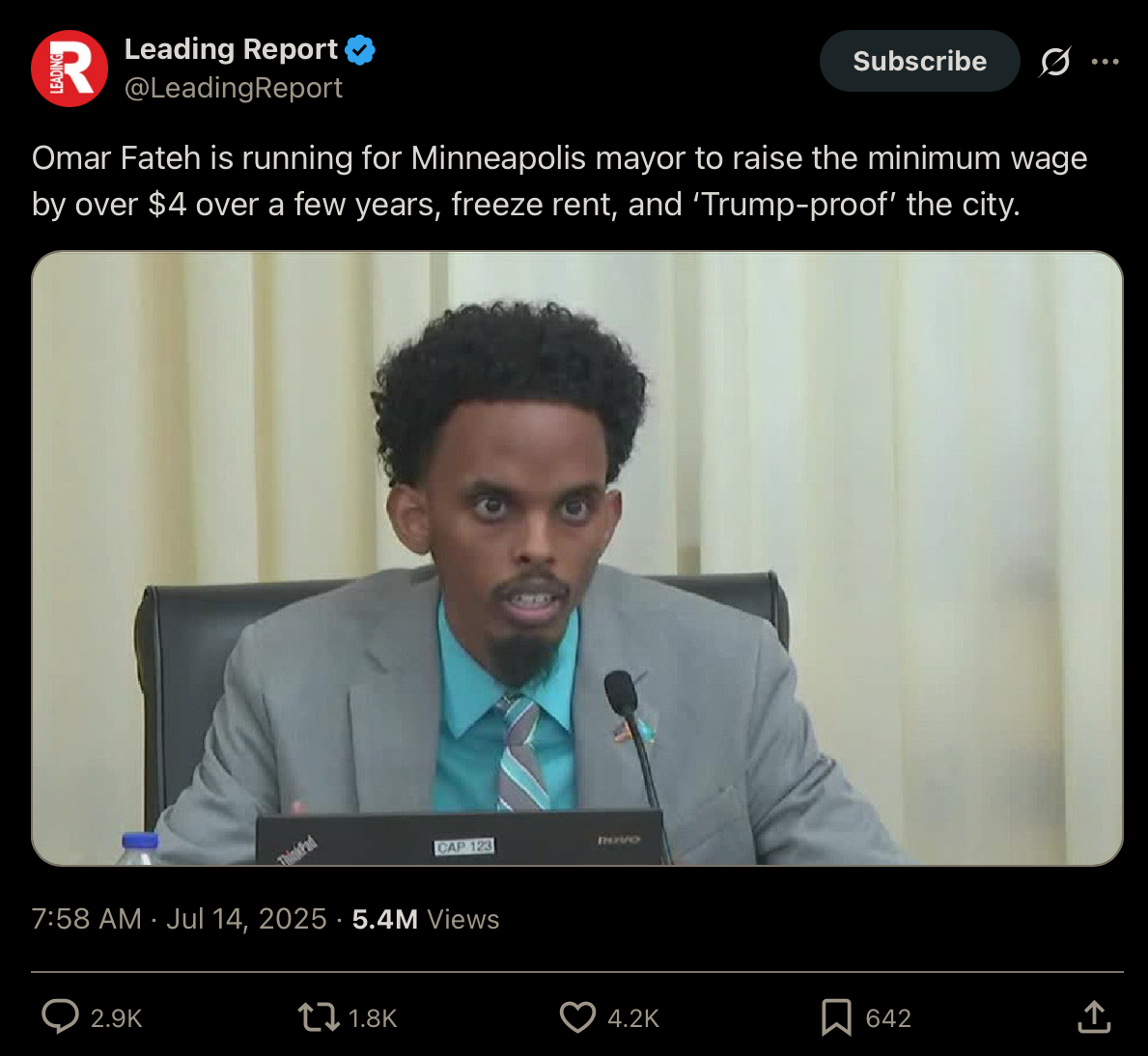View the 5.4M Views analytics
Viewport: 1148px width, 1056px height.
tap(426, 918)
